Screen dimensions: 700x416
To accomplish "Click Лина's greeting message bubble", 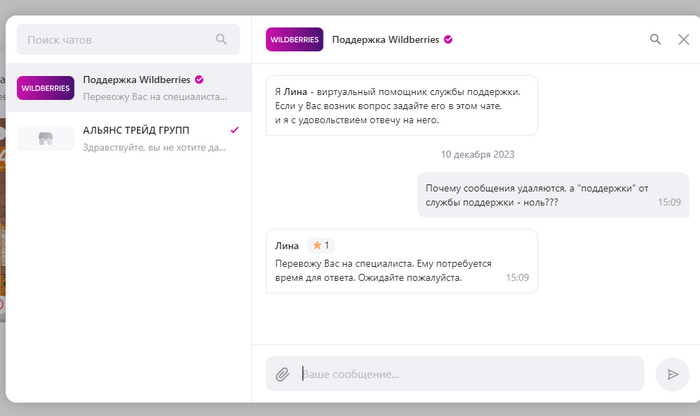I will click(x=402, y=106).
